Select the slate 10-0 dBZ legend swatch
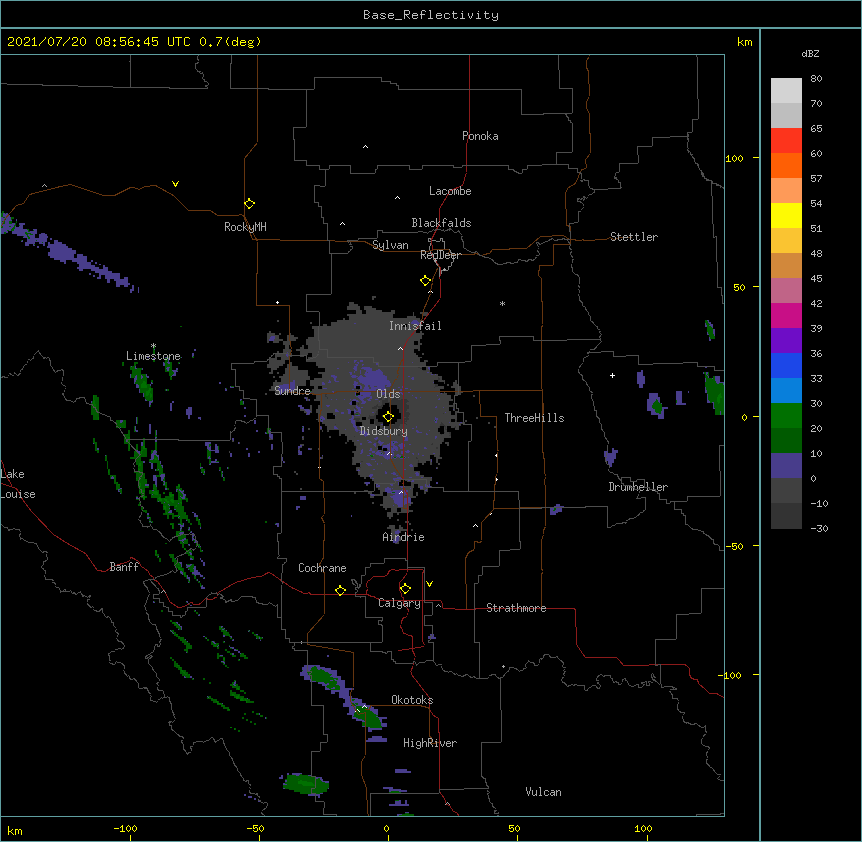862x842 pixels. [786, 466]
